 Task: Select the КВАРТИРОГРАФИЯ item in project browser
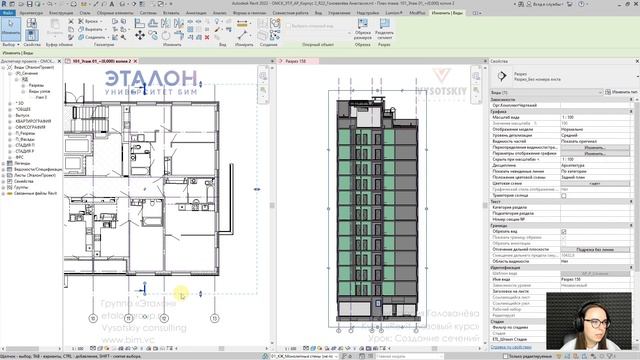click(33, 121)
